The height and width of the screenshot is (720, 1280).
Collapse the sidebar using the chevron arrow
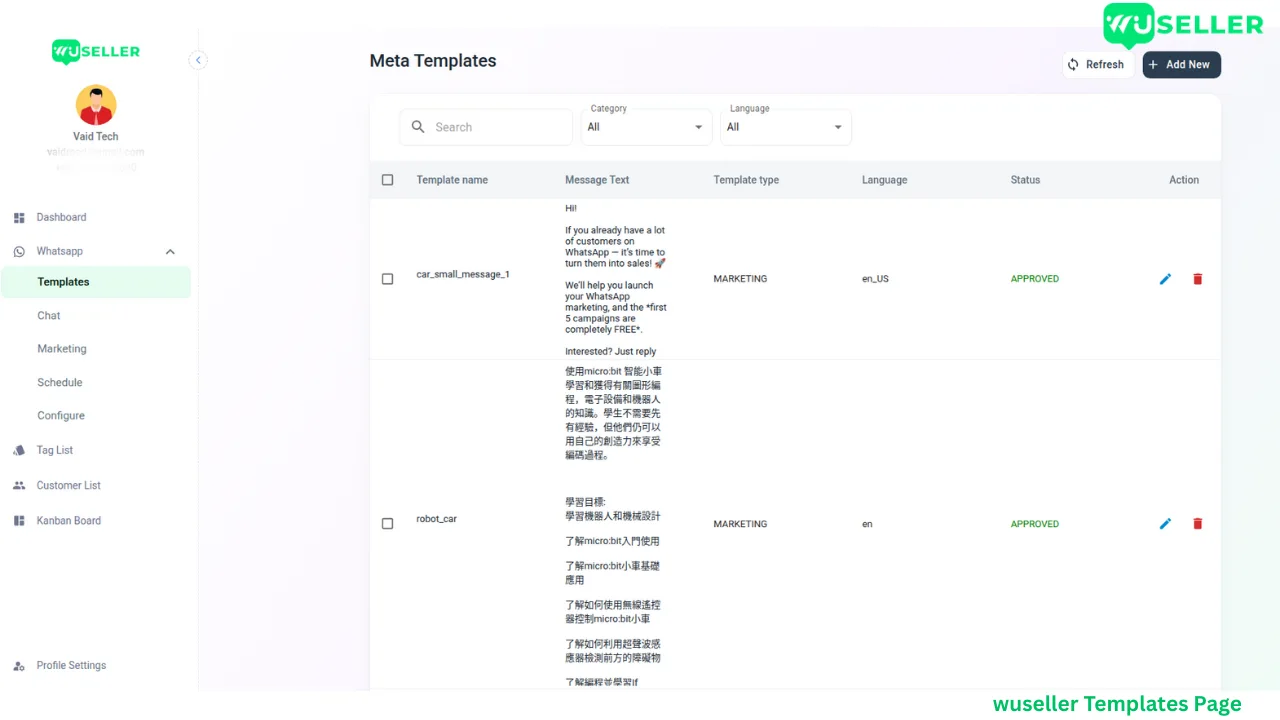(198, 60)
